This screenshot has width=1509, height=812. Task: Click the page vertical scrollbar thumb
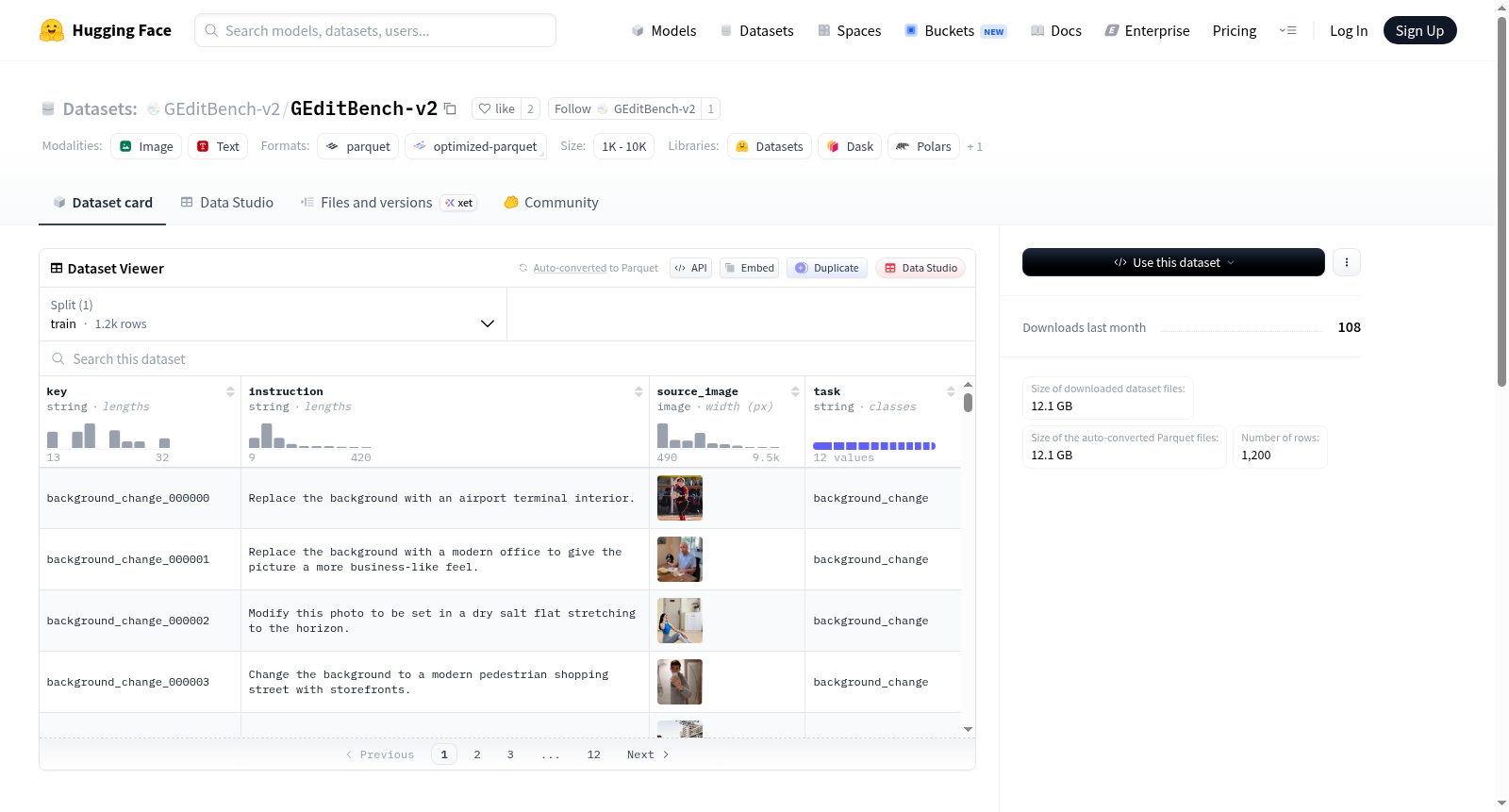1501,200
